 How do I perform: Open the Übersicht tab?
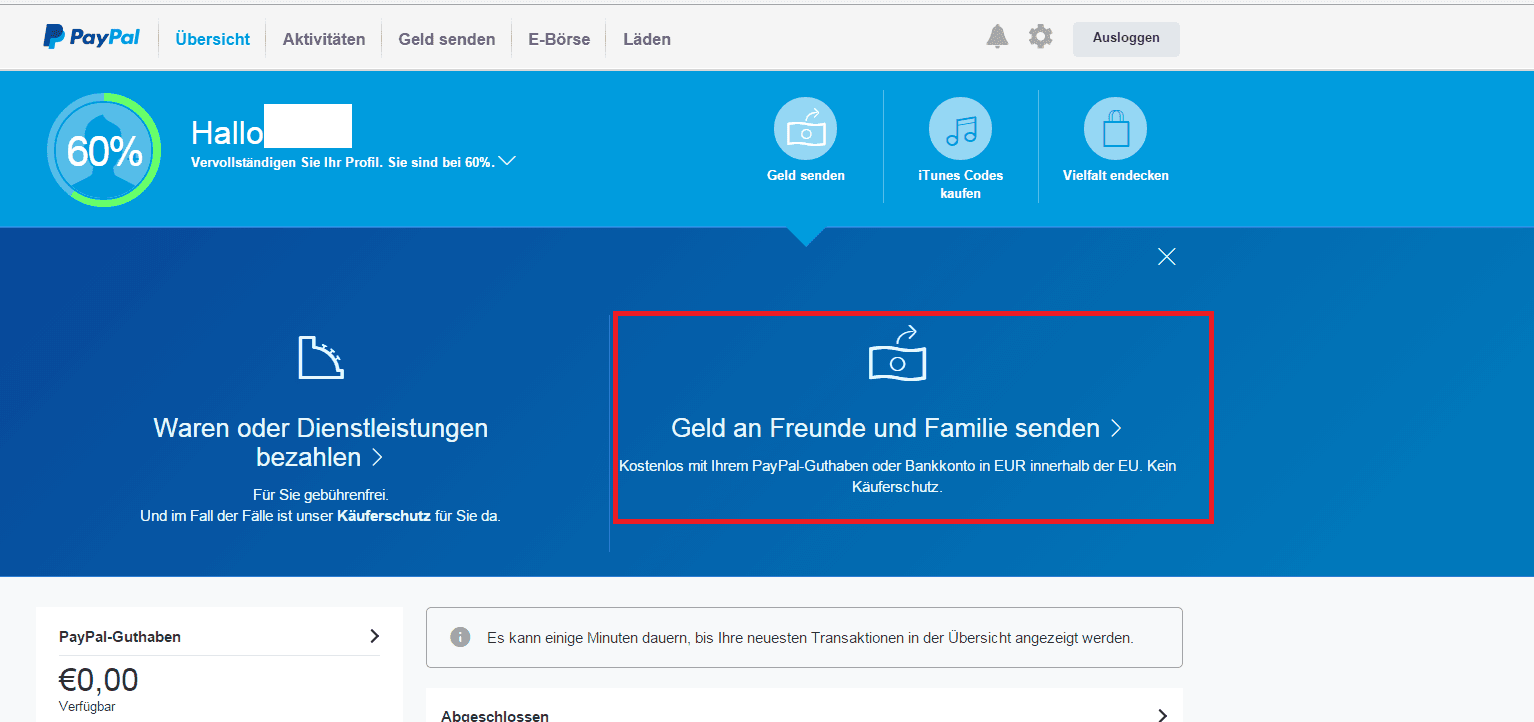212,39
